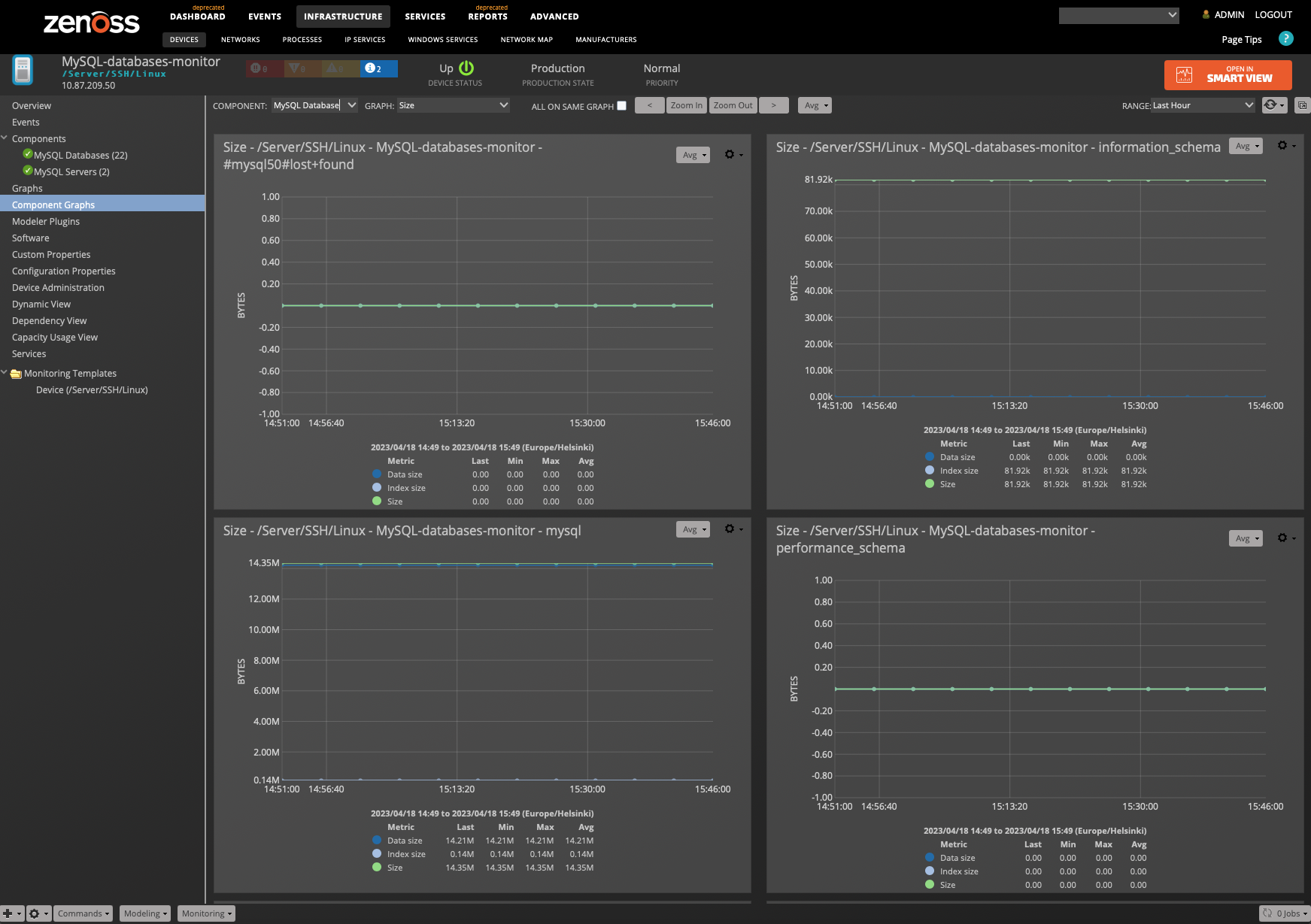Image resolution: width=1311 pixels, height=924 pixels.
Task: Open the Monitoring menu button
Action: 207,913
